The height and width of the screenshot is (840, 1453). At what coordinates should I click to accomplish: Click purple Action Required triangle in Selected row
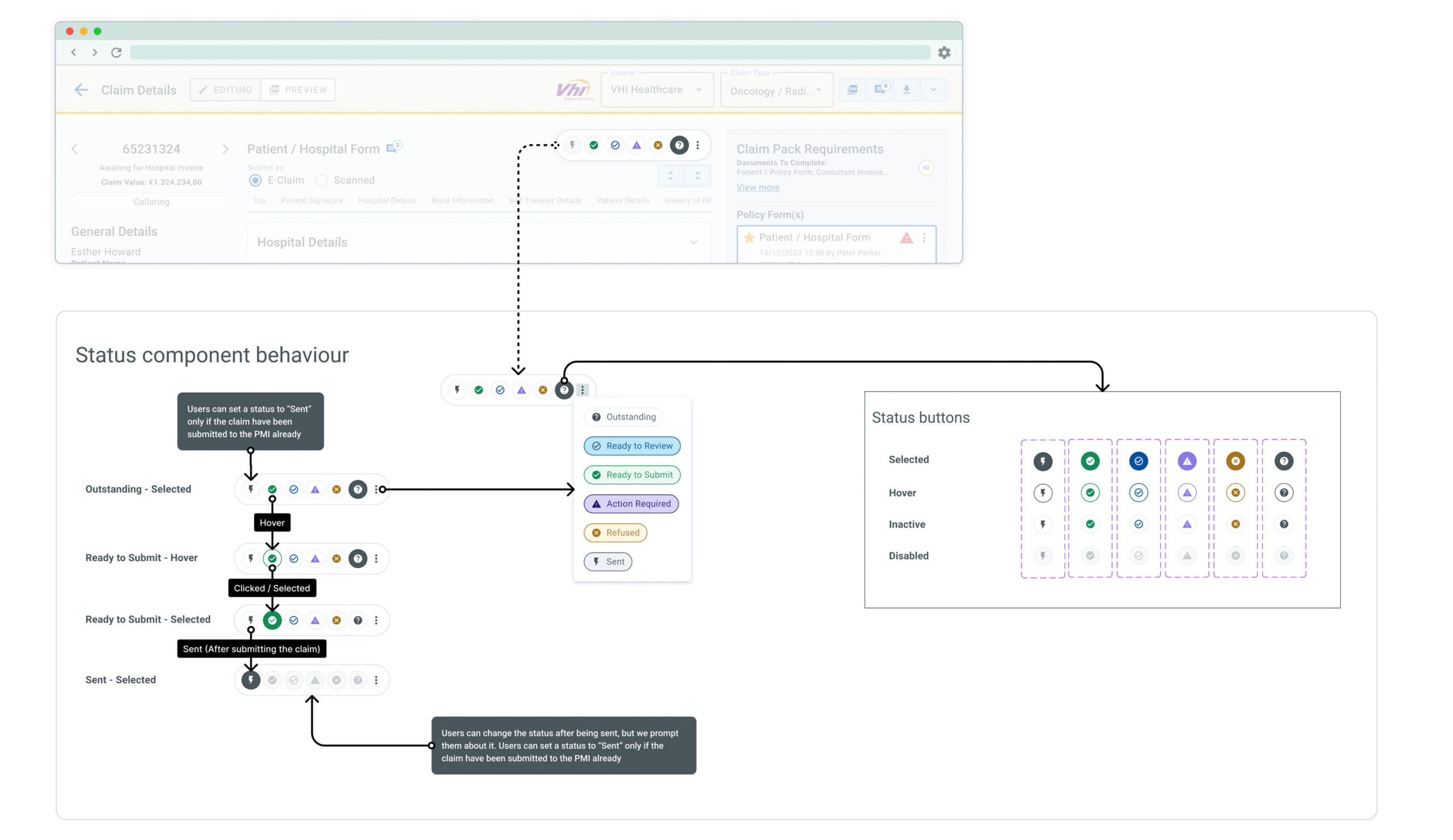[x=1187, y=461]
